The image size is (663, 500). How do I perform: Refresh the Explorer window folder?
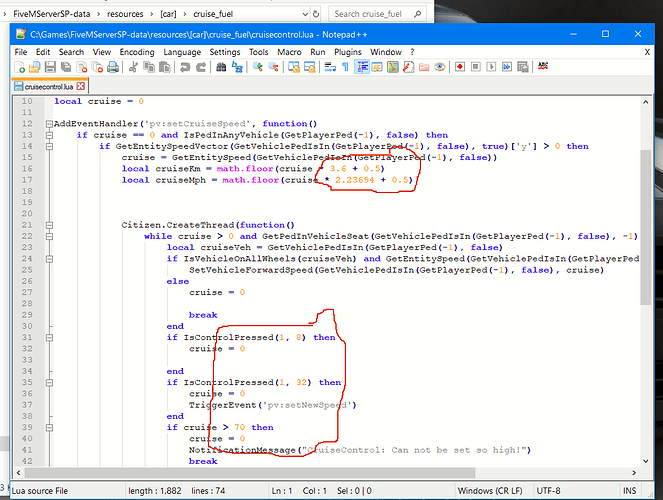(316, 14)
